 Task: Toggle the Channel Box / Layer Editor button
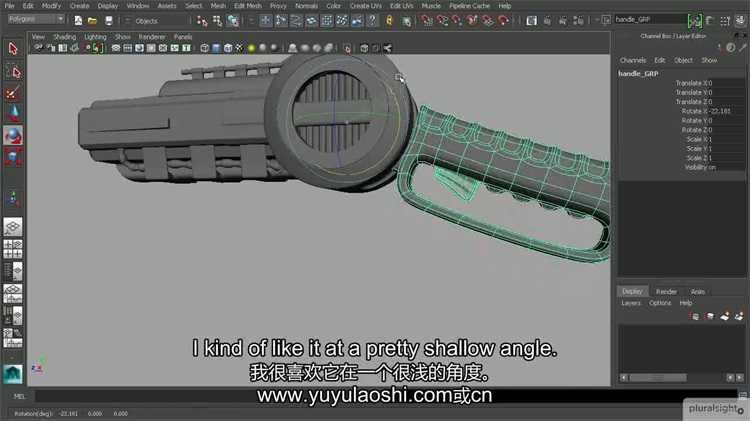pyautogui.click(x=740, y=20)
